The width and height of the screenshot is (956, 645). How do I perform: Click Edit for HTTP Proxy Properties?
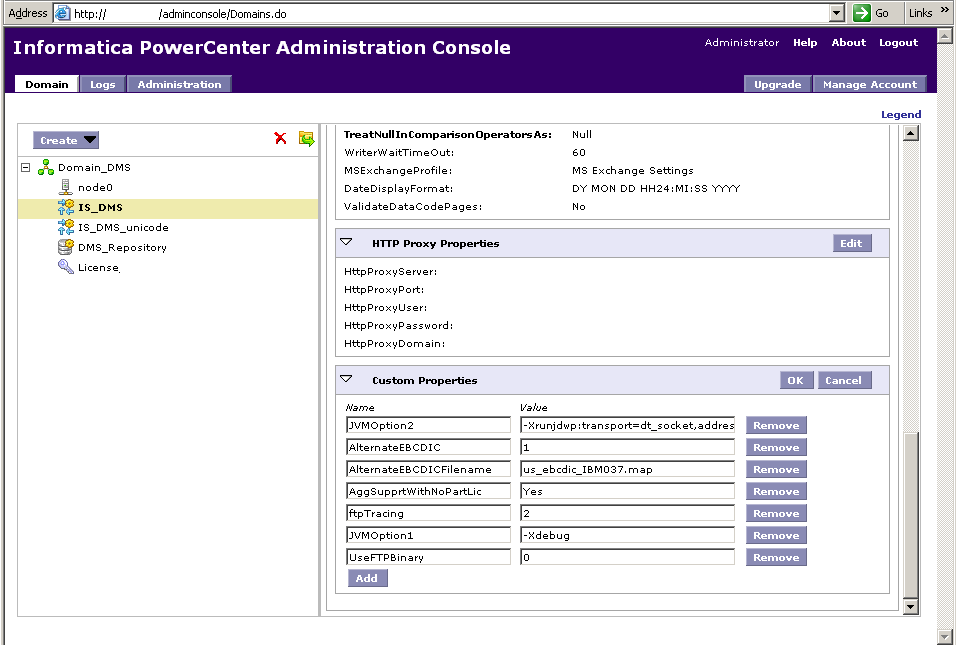coord(852,243)
